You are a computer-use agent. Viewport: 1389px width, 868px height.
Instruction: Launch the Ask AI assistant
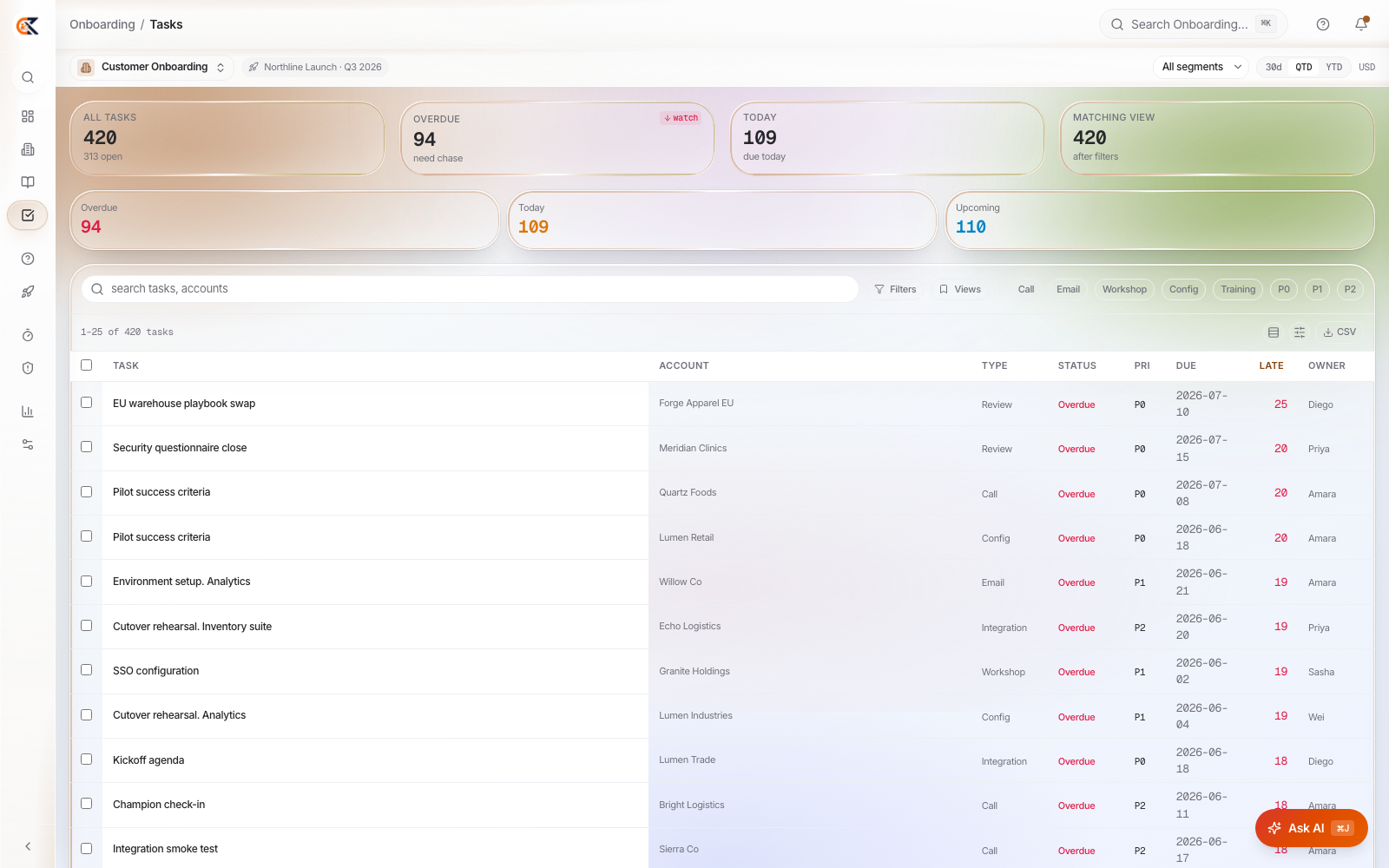click(x=1311, y=828)
